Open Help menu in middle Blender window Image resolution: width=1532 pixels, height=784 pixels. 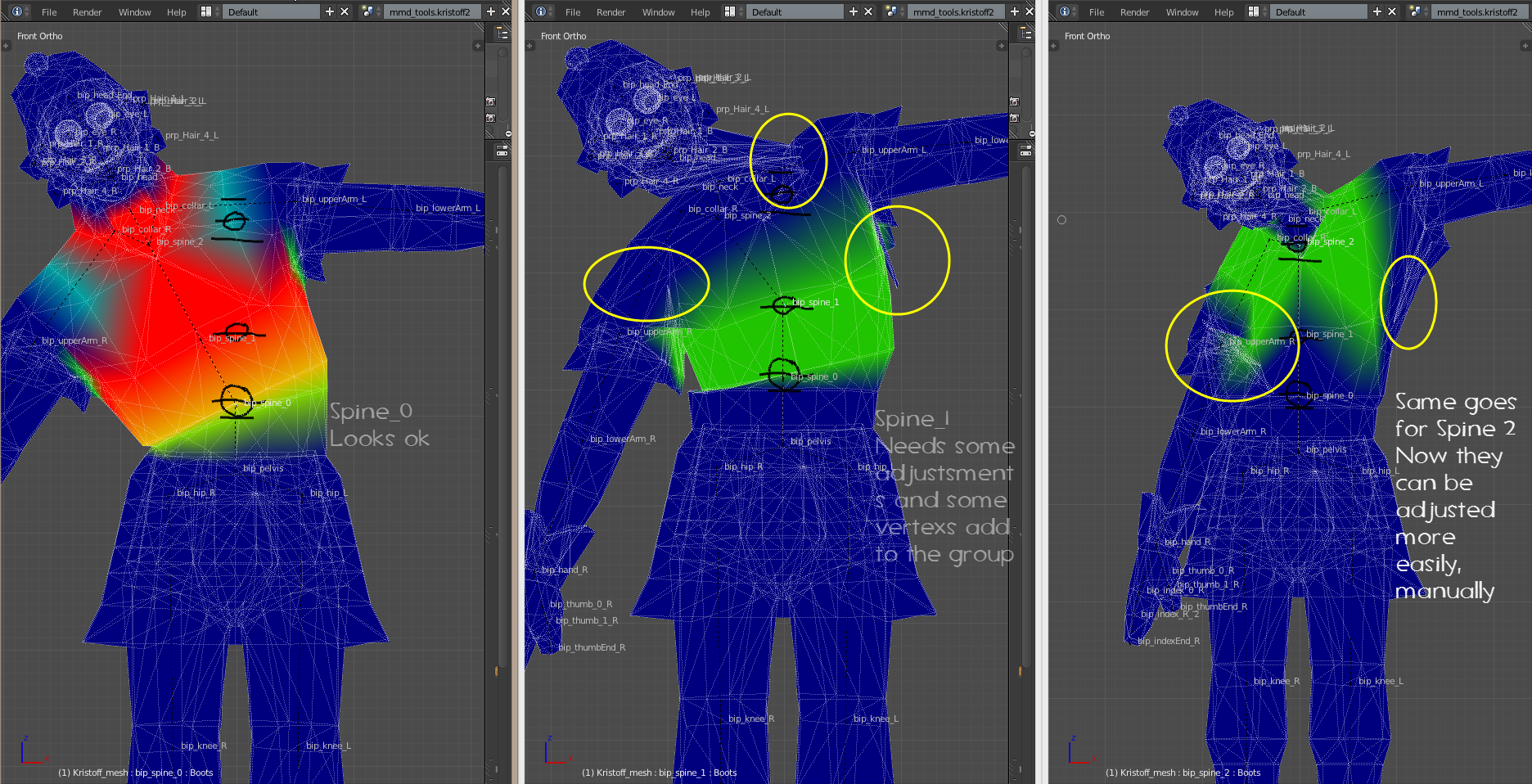point(701,12)
